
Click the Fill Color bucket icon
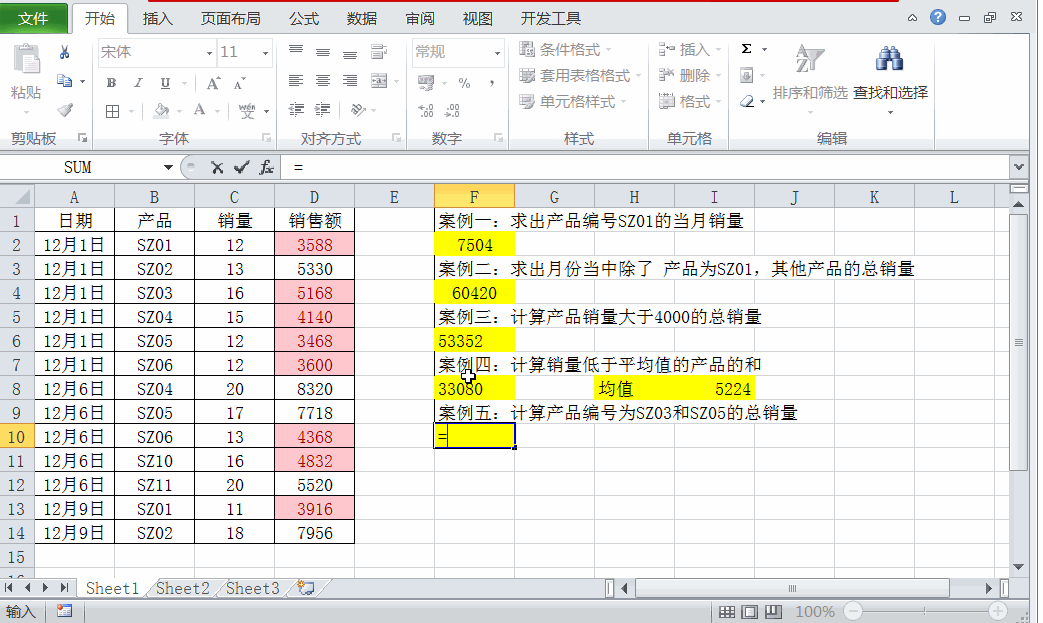point(161,110)
